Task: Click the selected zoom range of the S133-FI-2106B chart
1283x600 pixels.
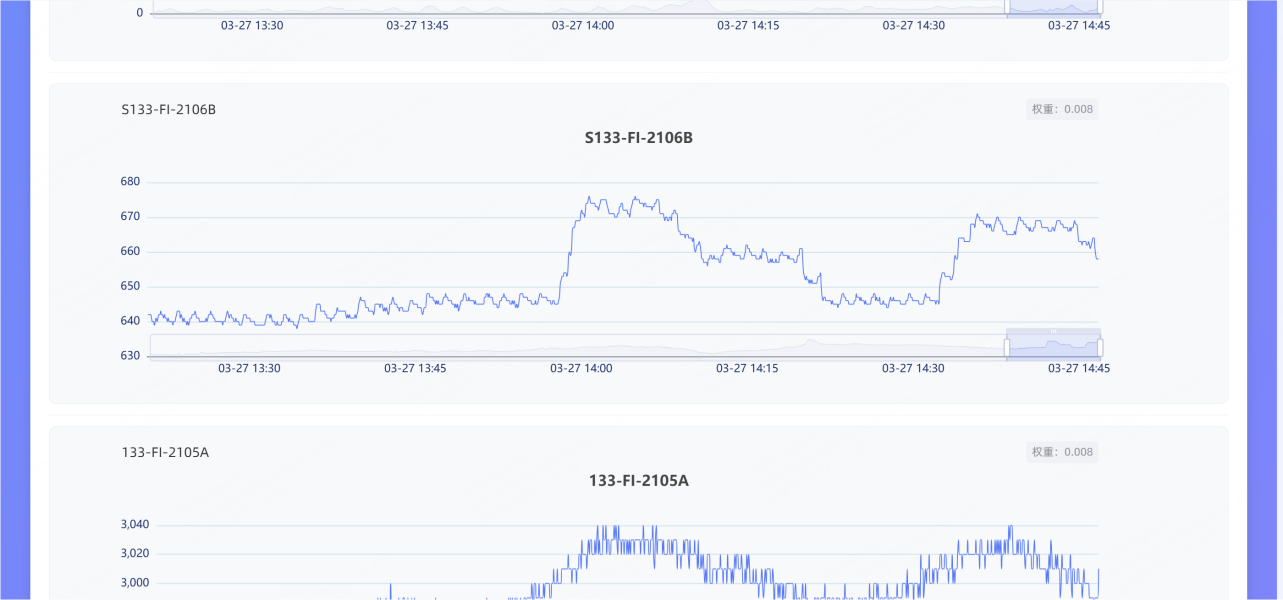Action: [1054, 347]
